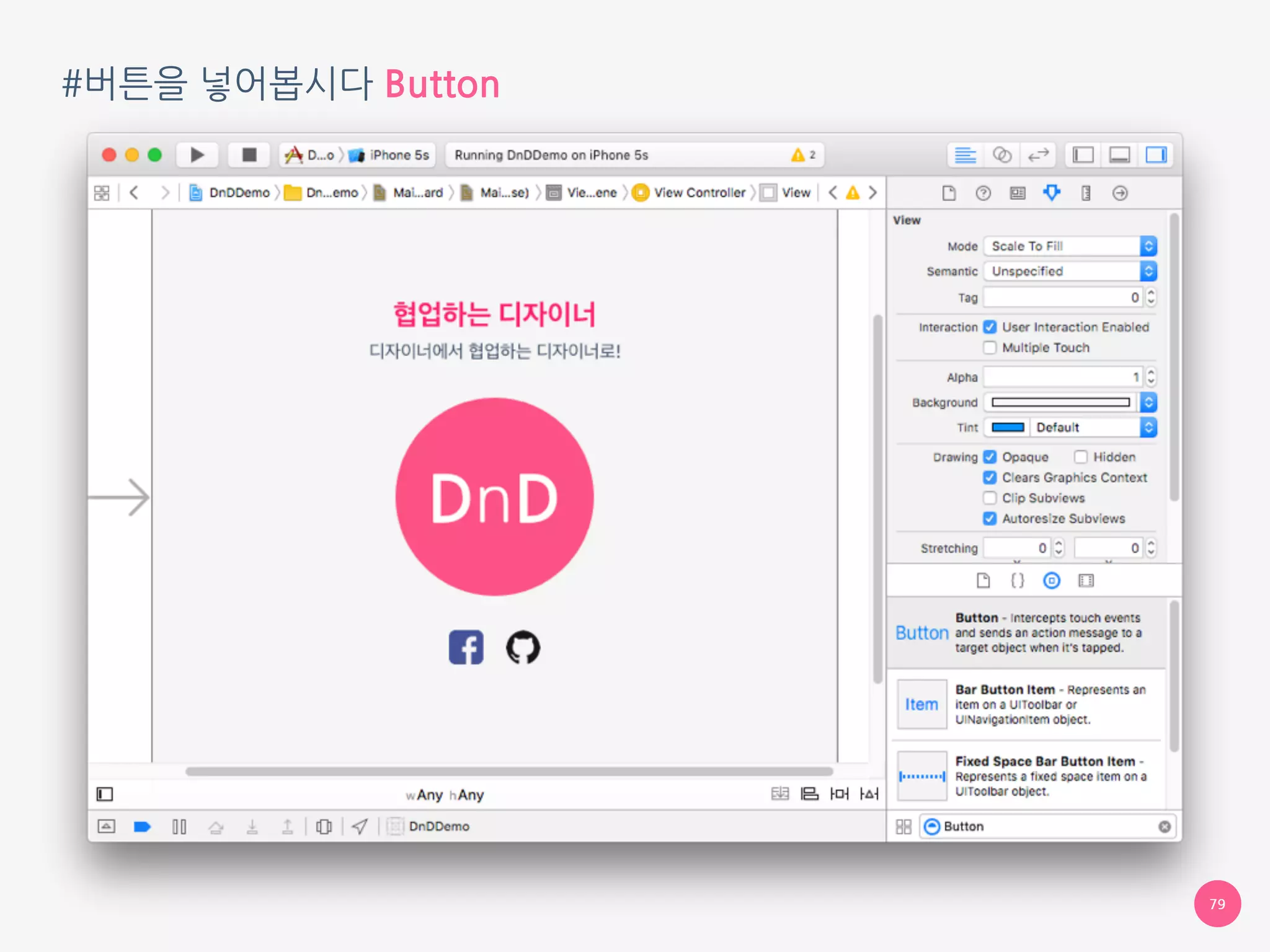Simulate location in debug bar
Viewport: 1270px width, 952px height.
(x=360, y=826)
